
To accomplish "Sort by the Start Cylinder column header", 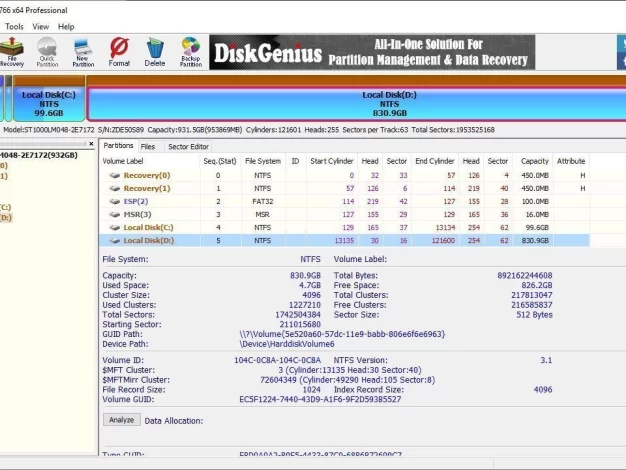I will (x=332, y=161).
